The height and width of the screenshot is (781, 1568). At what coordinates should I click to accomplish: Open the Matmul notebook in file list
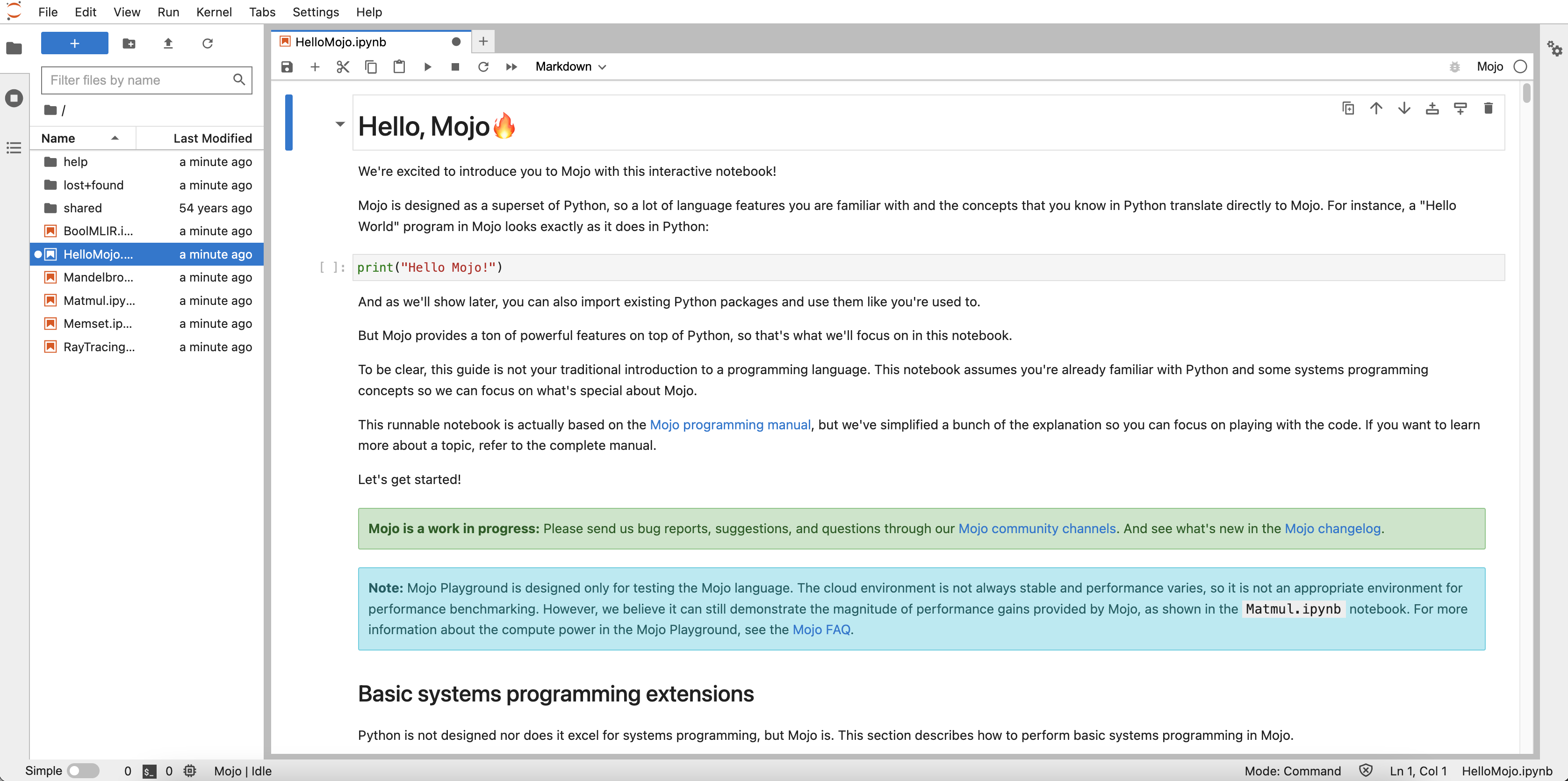[99, 301]
